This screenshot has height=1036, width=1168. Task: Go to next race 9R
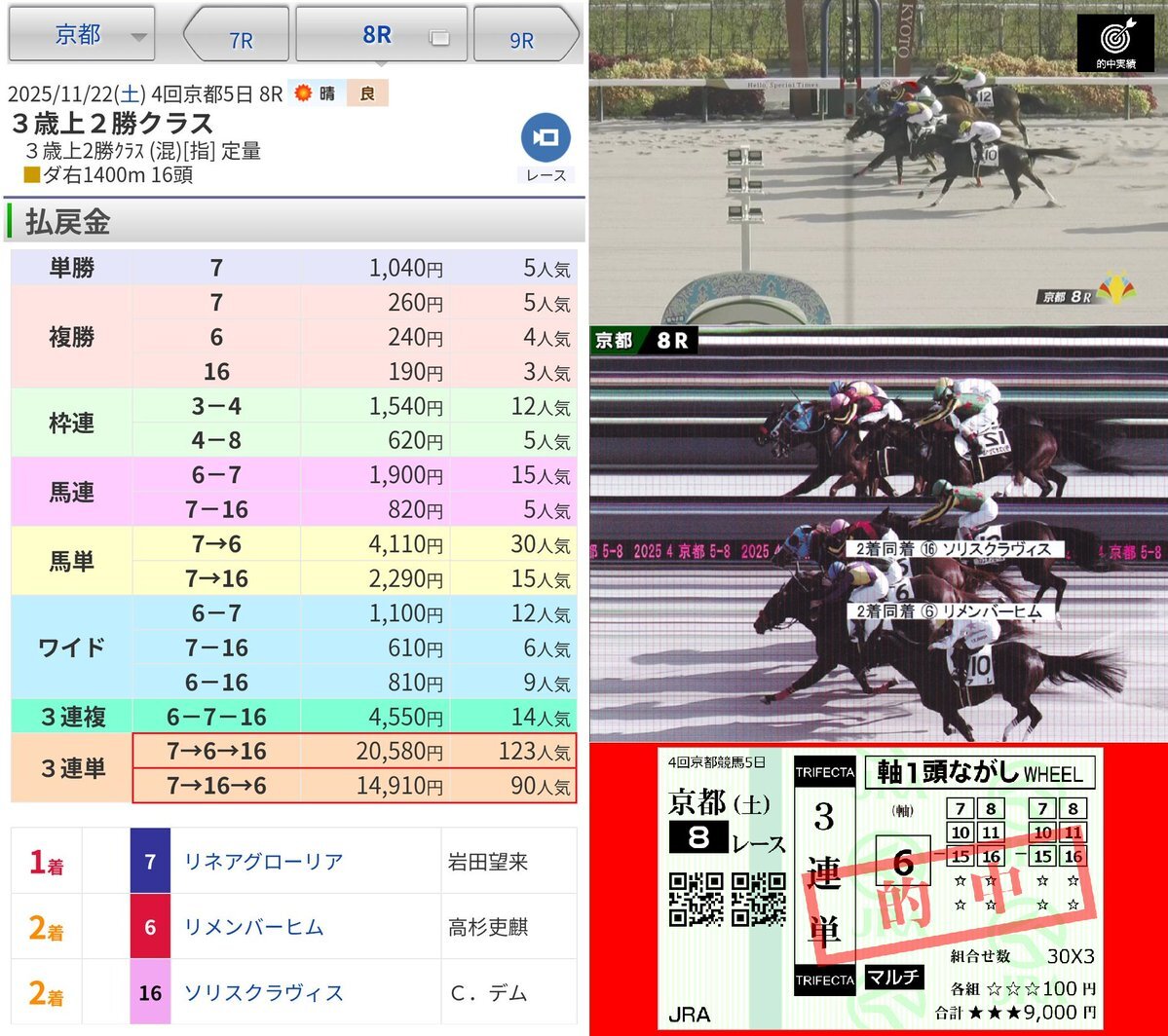pyautogui.click(x=523, y=37)
